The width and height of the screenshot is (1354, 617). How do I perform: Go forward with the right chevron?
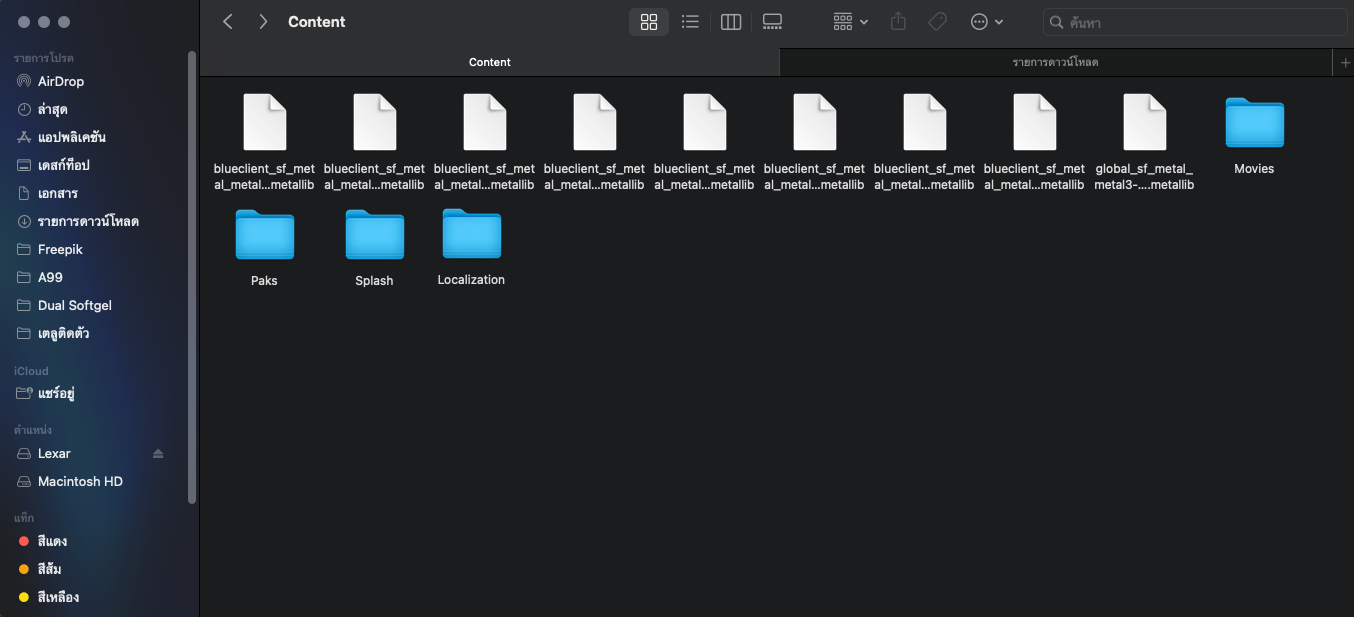coord(263,22)
